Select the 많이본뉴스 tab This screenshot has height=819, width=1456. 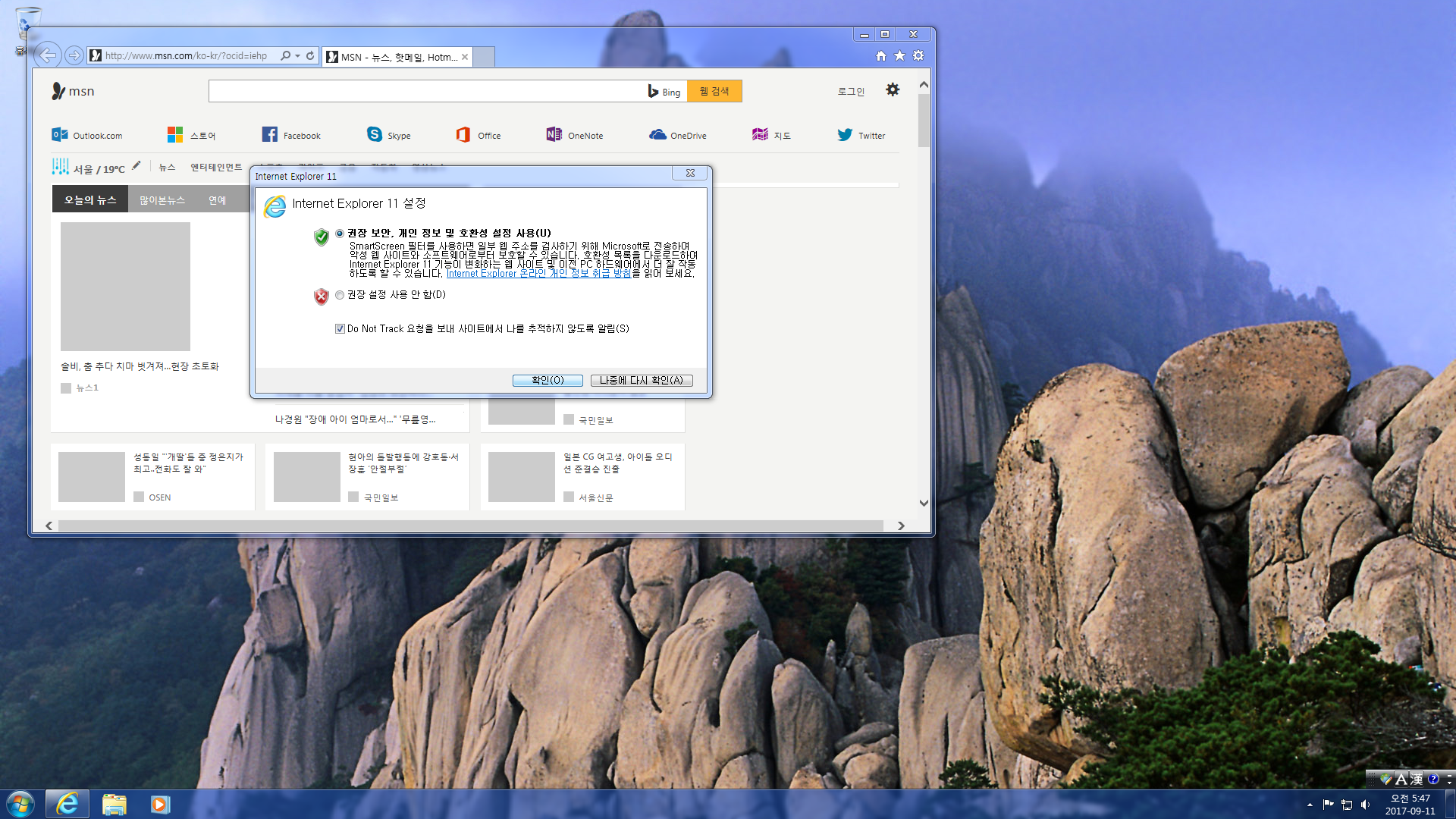162,200
